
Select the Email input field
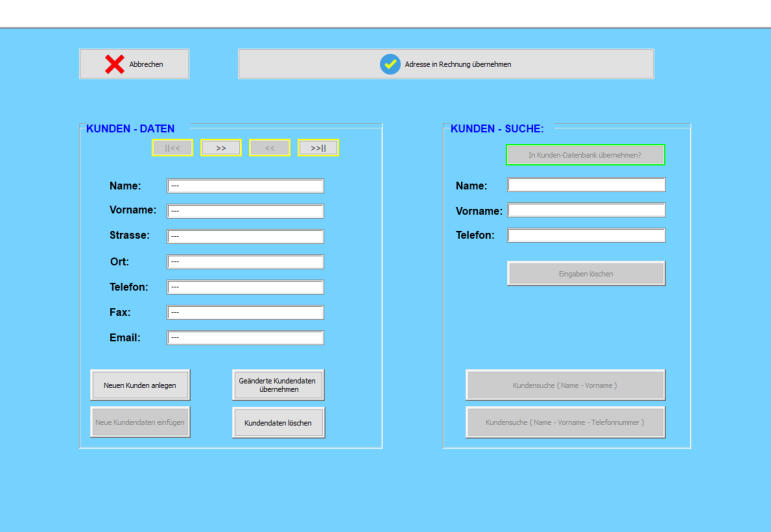coord(245,338)
